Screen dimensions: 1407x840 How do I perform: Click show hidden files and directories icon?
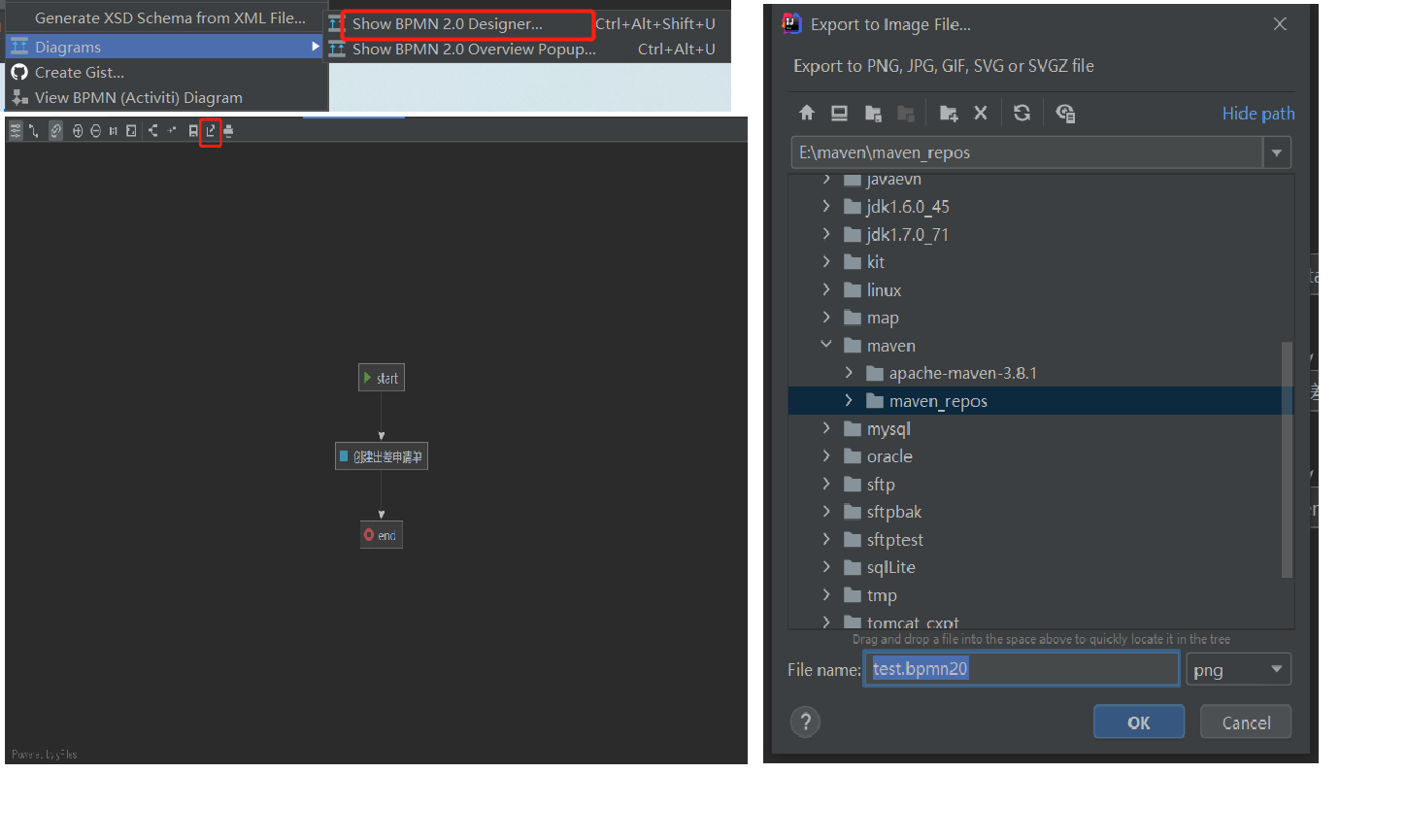coord(1065,113)
